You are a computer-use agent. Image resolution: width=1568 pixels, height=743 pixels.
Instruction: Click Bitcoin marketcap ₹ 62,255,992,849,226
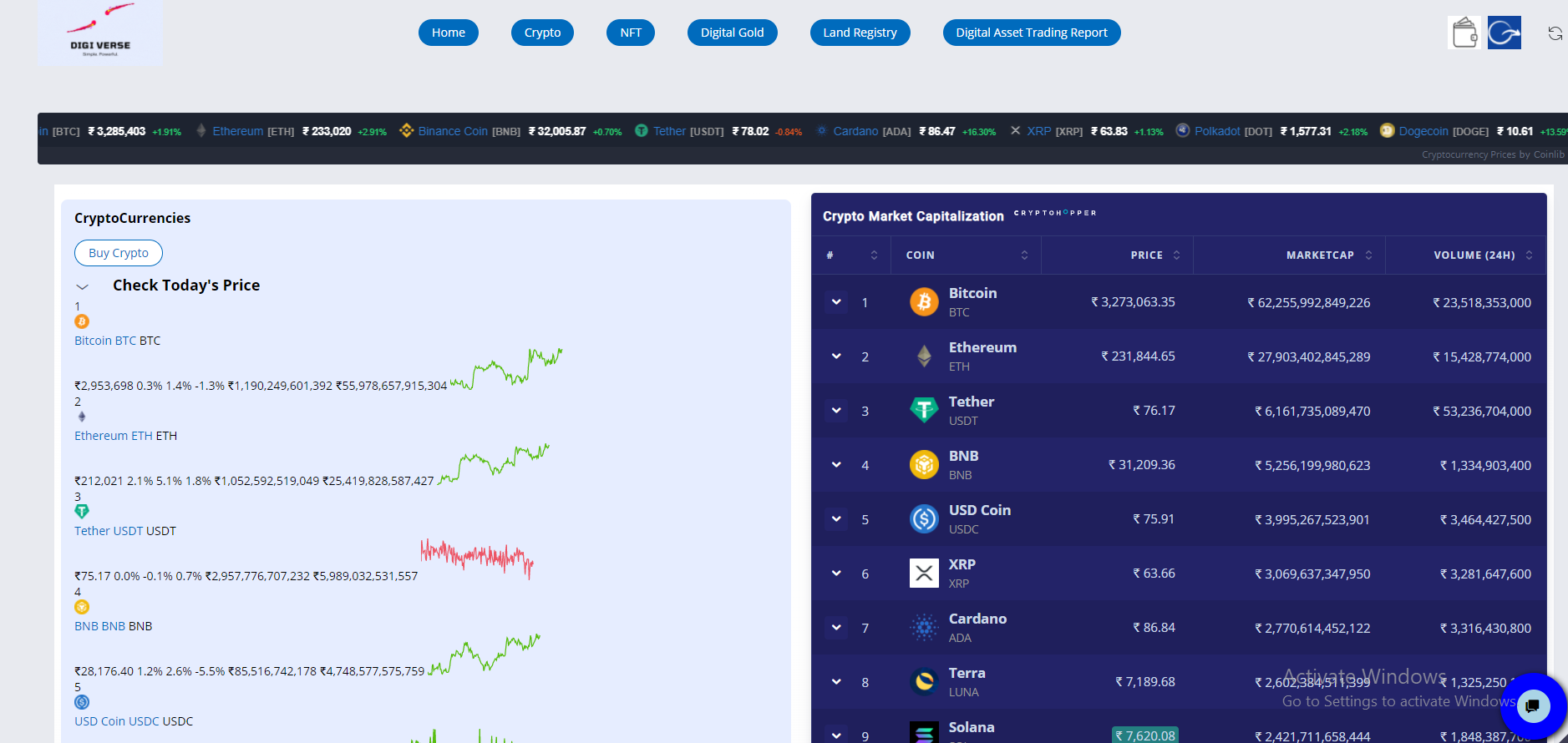point(1309,302)
